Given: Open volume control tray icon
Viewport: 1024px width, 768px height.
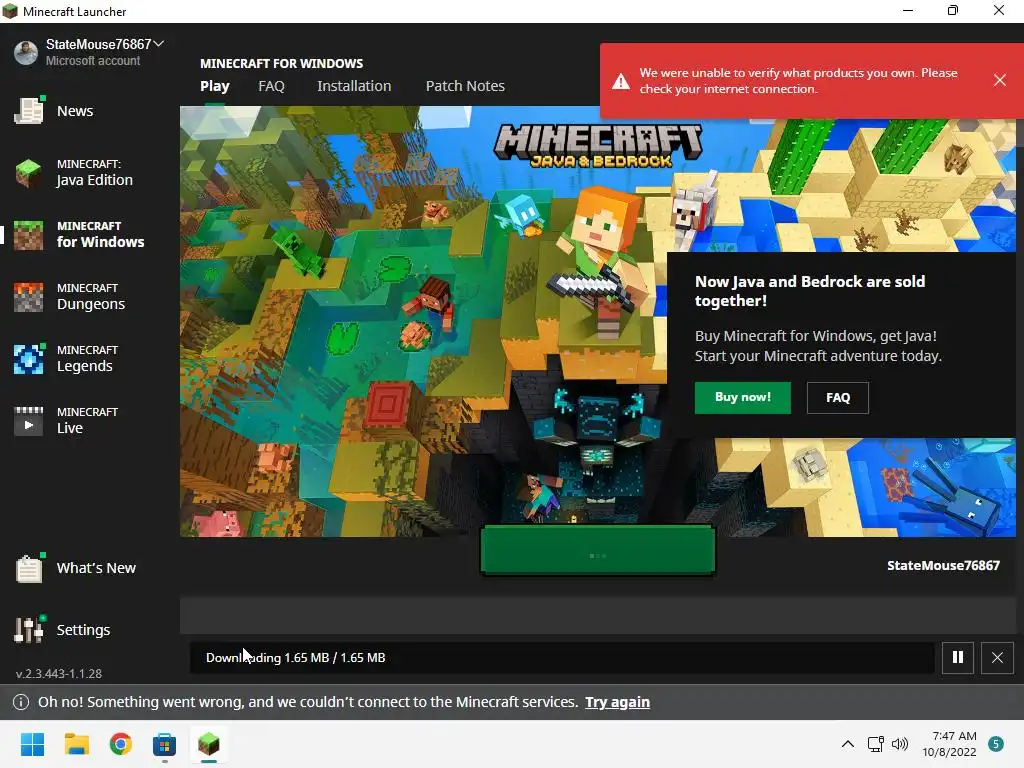Looking at the screenshot, I should coord(900,744).
